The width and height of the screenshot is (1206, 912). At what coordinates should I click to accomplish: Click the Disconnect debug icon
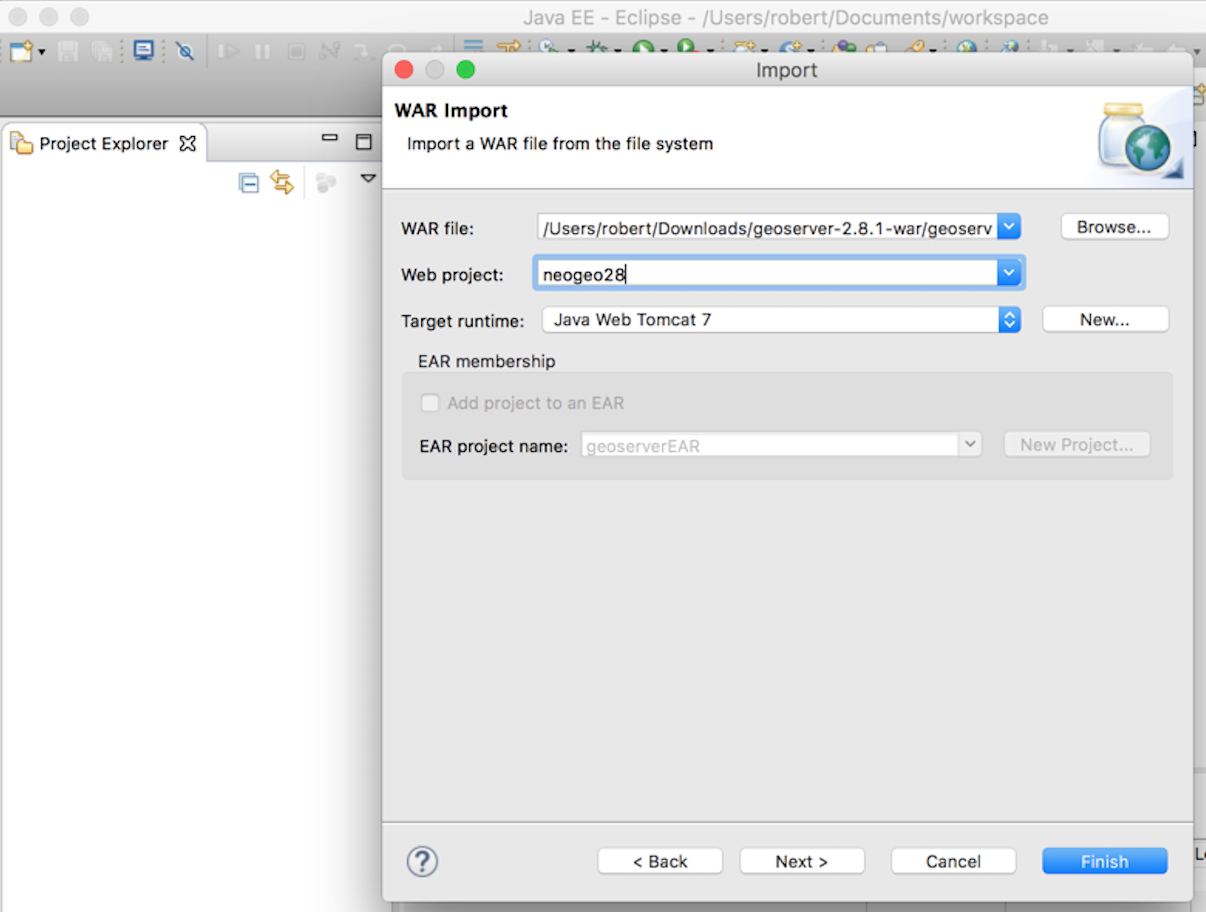[330, 51]
